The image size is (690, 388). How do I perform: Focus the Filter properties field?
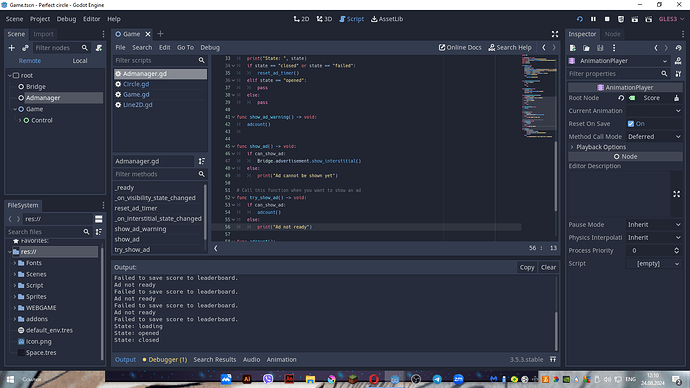[619, 74]
